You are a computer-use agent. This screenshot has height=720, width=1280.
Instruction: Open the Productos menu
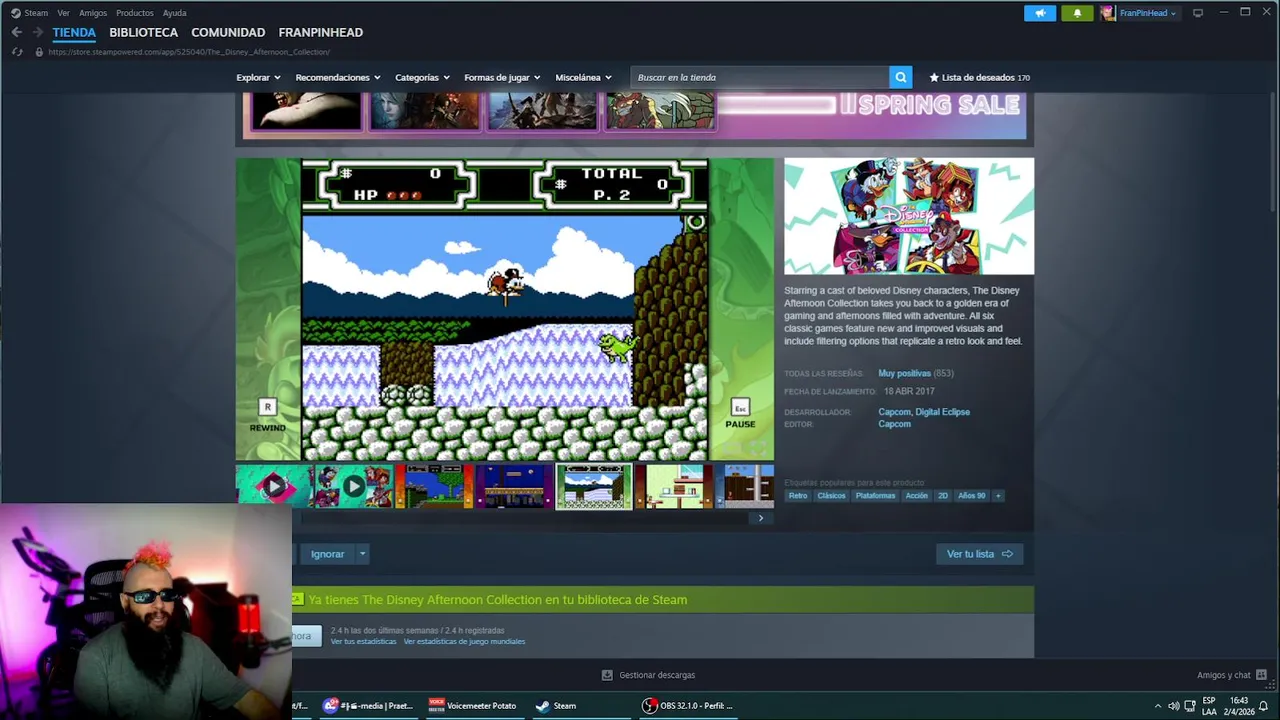pos(135,13)
